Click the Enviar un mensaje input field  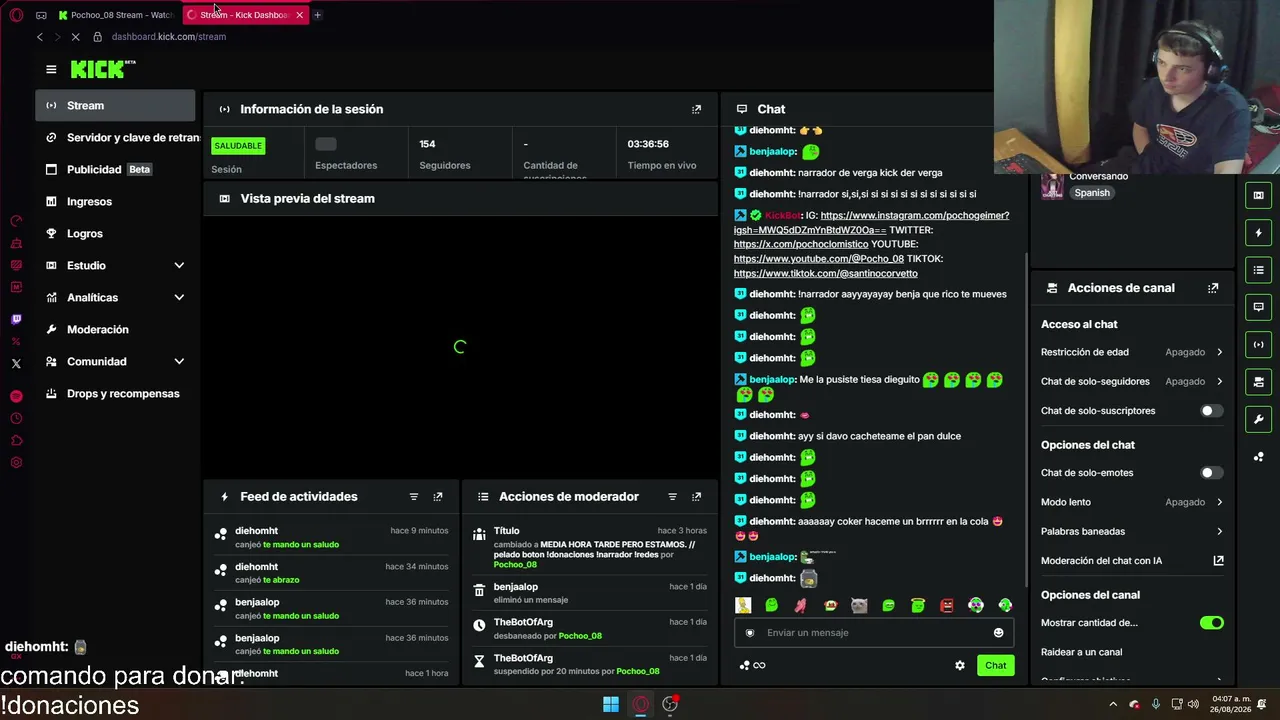coord(873,632)
